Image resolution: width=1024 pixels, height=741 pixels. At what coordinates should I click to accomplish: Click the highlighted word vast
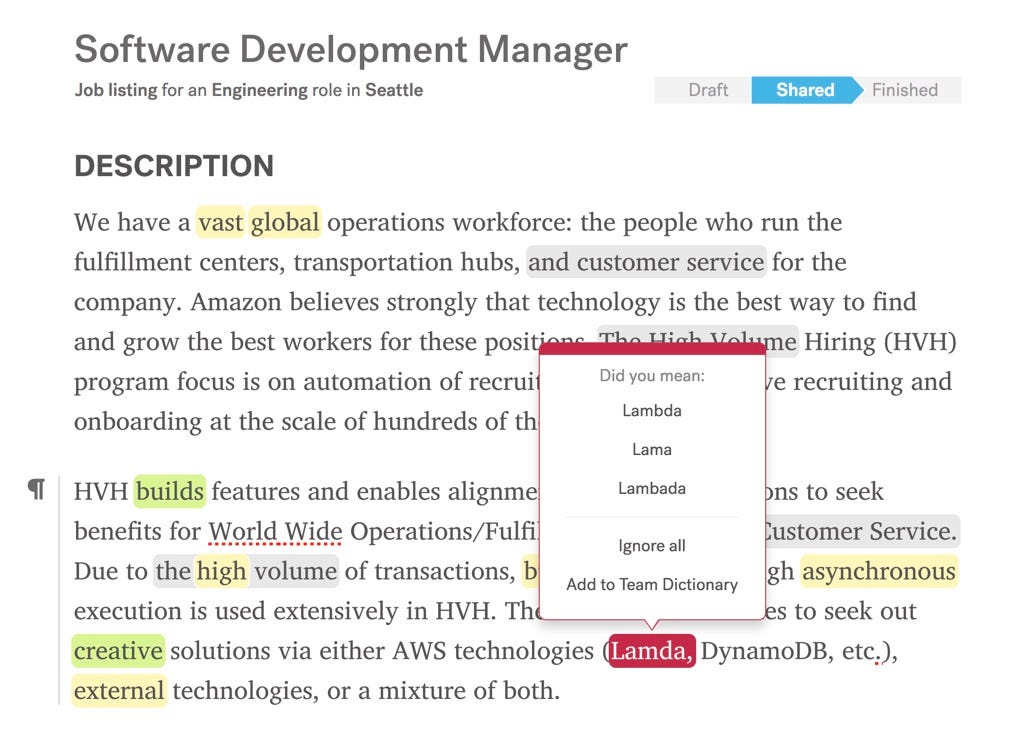[x=221, y=223]
